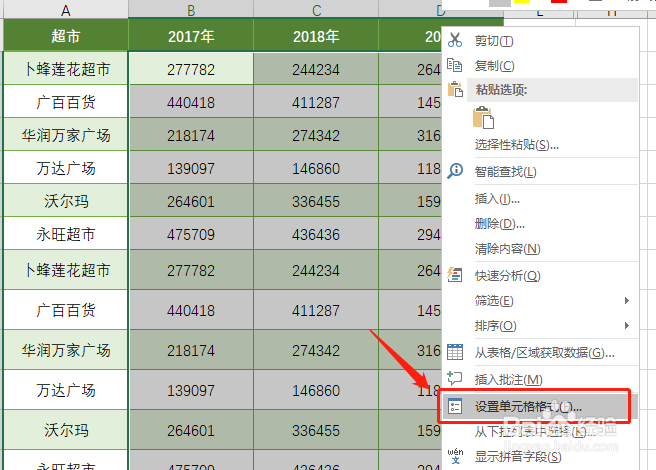Click the second 264601 cell in column B
The width and height of the screenshot is (656, 470).
click(x=191, y=430)
